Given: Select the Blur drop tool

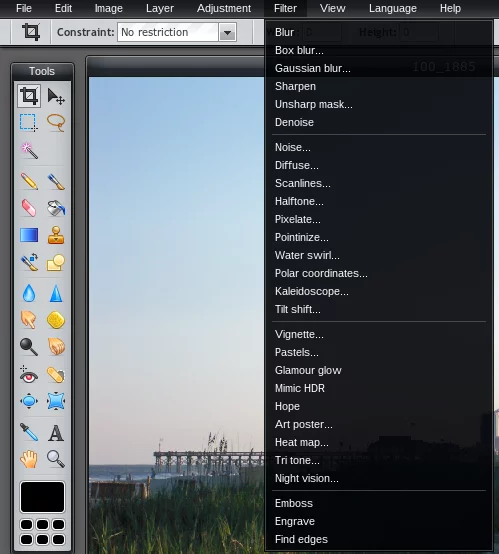Looking at the screenshot, I should click(29, 293).
